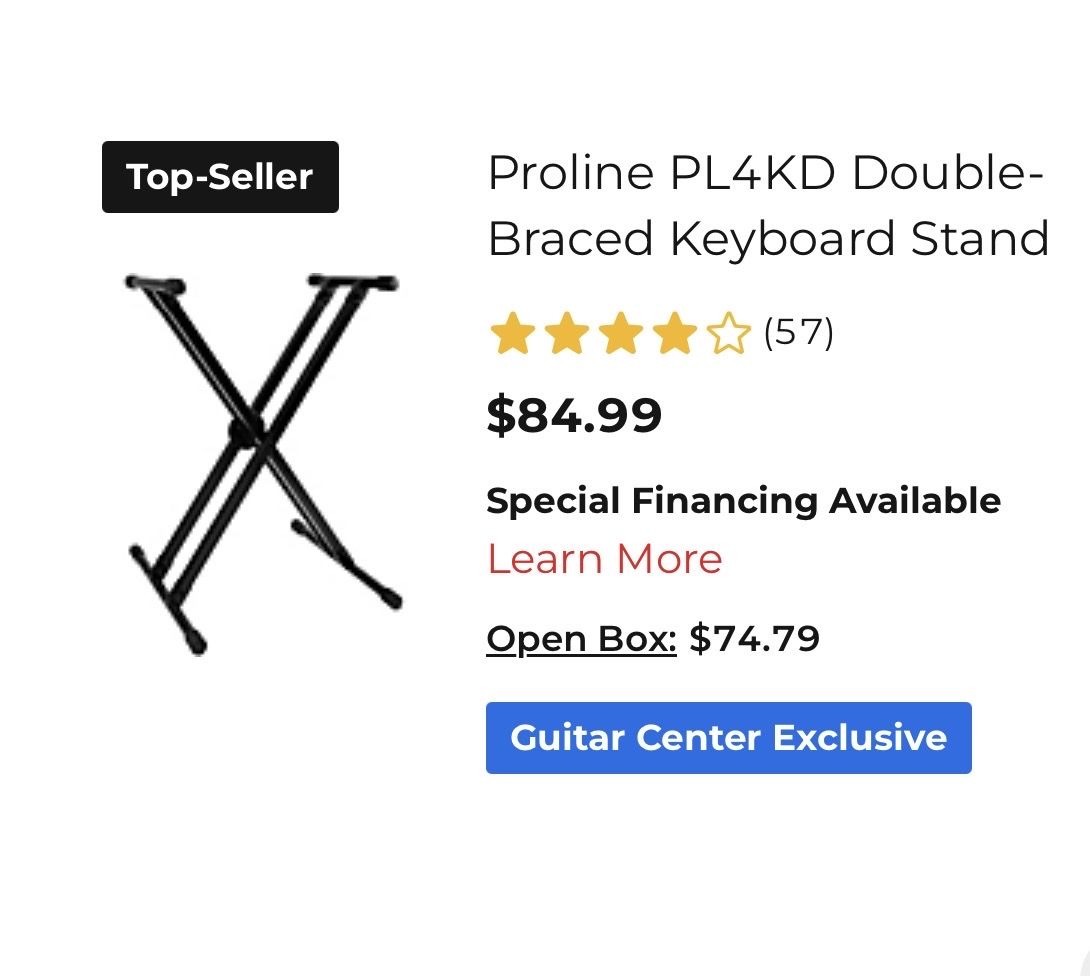The width and height of the screenshot is (1090, 976).
Task: Click the fourth gold rating star
Action: point(675,334)
